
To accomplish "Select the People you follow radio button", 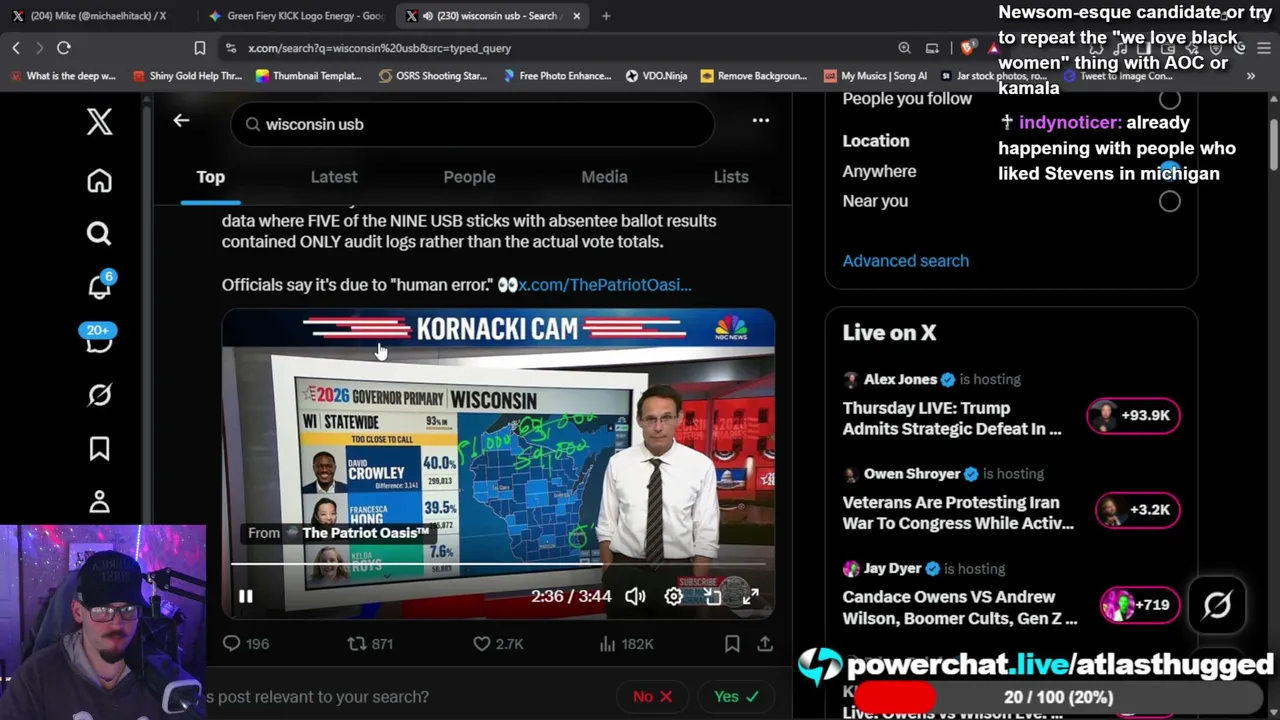I will pos(1169,98).
